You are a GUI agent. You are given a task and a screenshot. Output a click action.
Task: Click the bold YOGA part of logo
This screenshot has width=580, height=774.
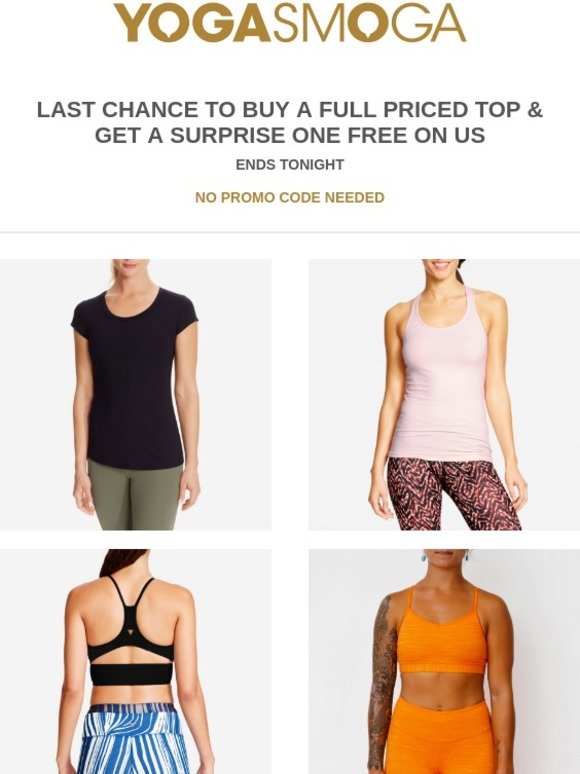click(x=193, y=23)
